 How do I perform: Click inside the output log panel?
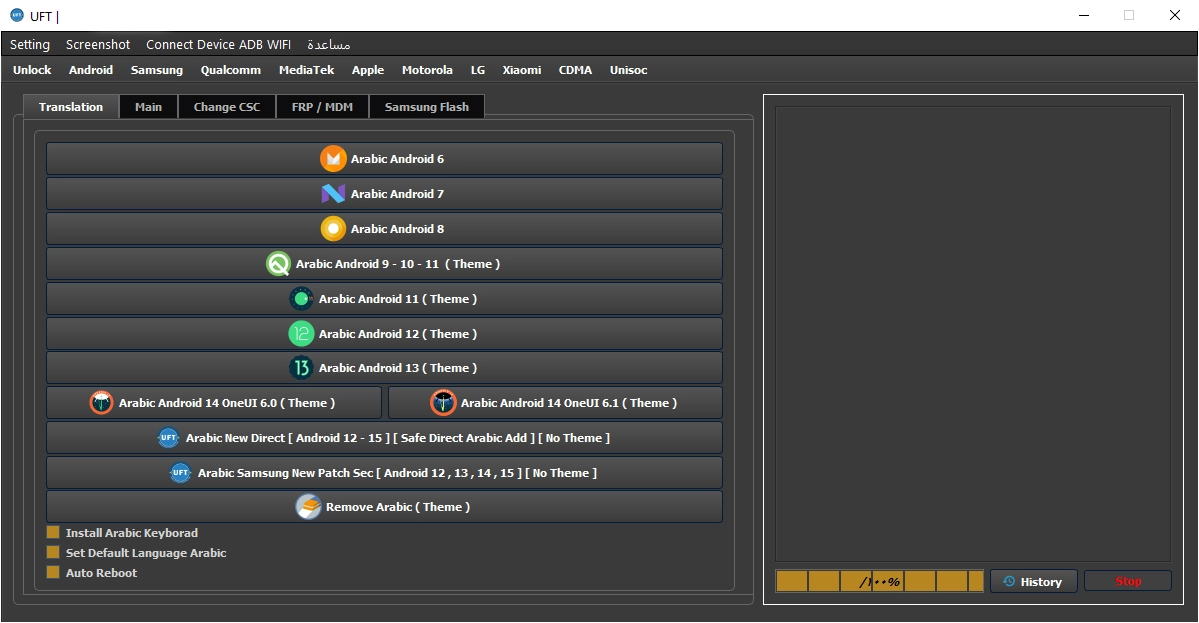click(973, 334)
